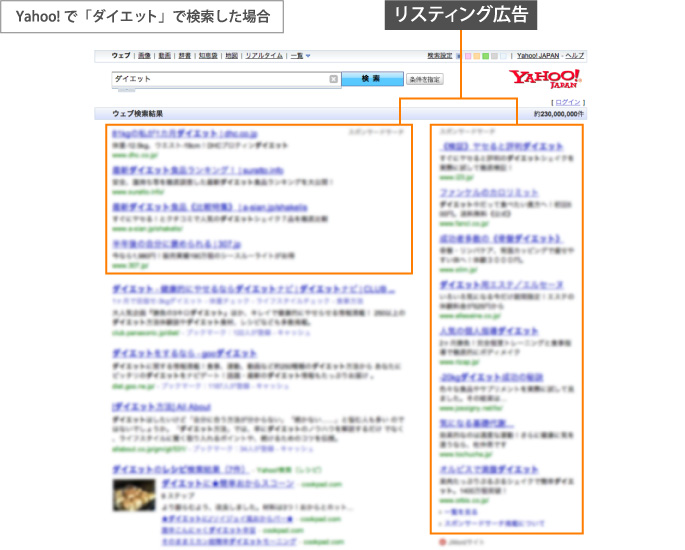Open the scone recipe thumbnail image
This screenshot has width=685, height=550.
[134, 495]
